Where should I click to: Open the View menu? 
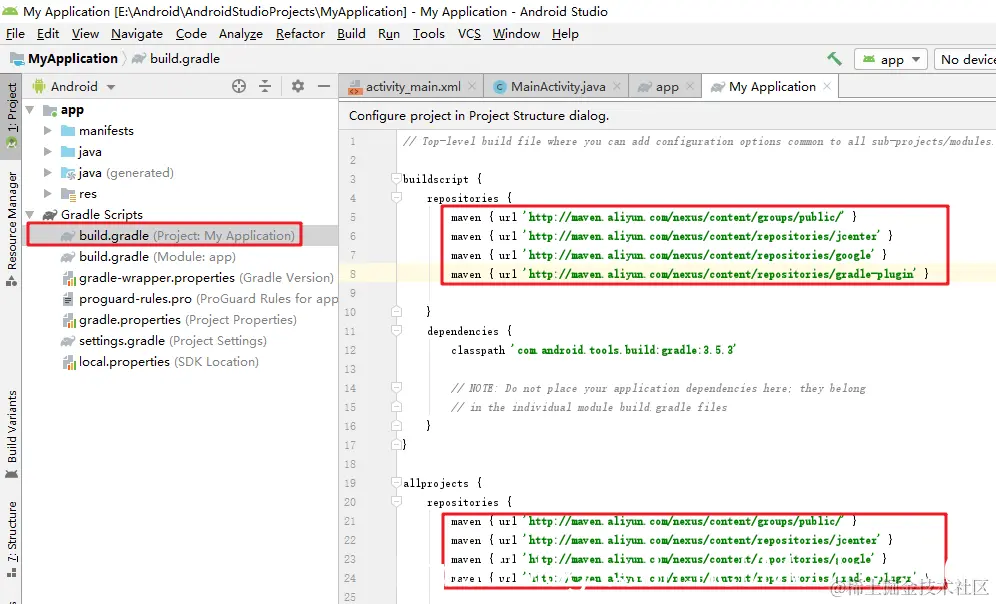tap(85, 34)
